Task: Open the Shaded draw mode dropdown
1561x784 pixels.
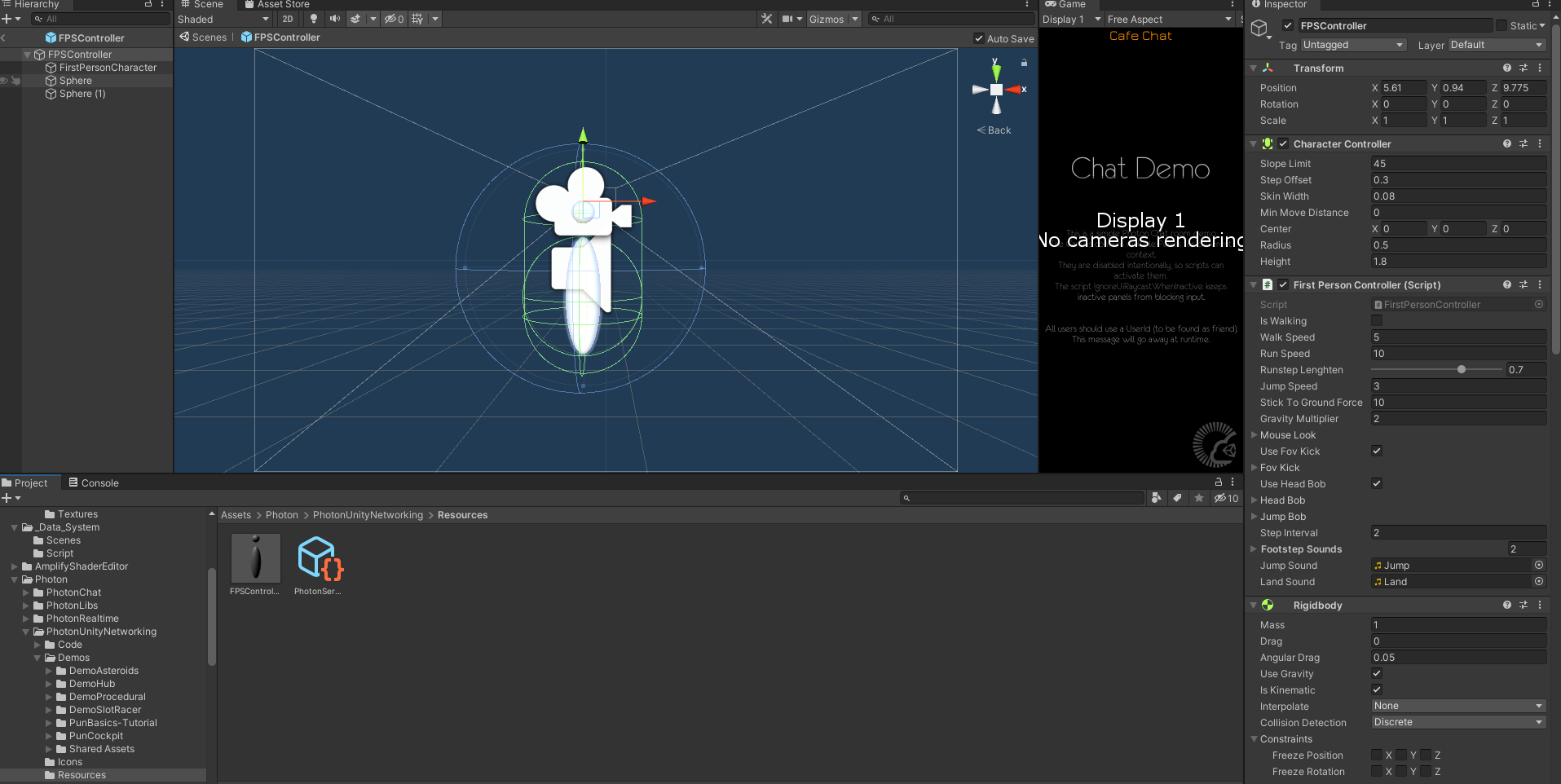Action: coord(223,19)
